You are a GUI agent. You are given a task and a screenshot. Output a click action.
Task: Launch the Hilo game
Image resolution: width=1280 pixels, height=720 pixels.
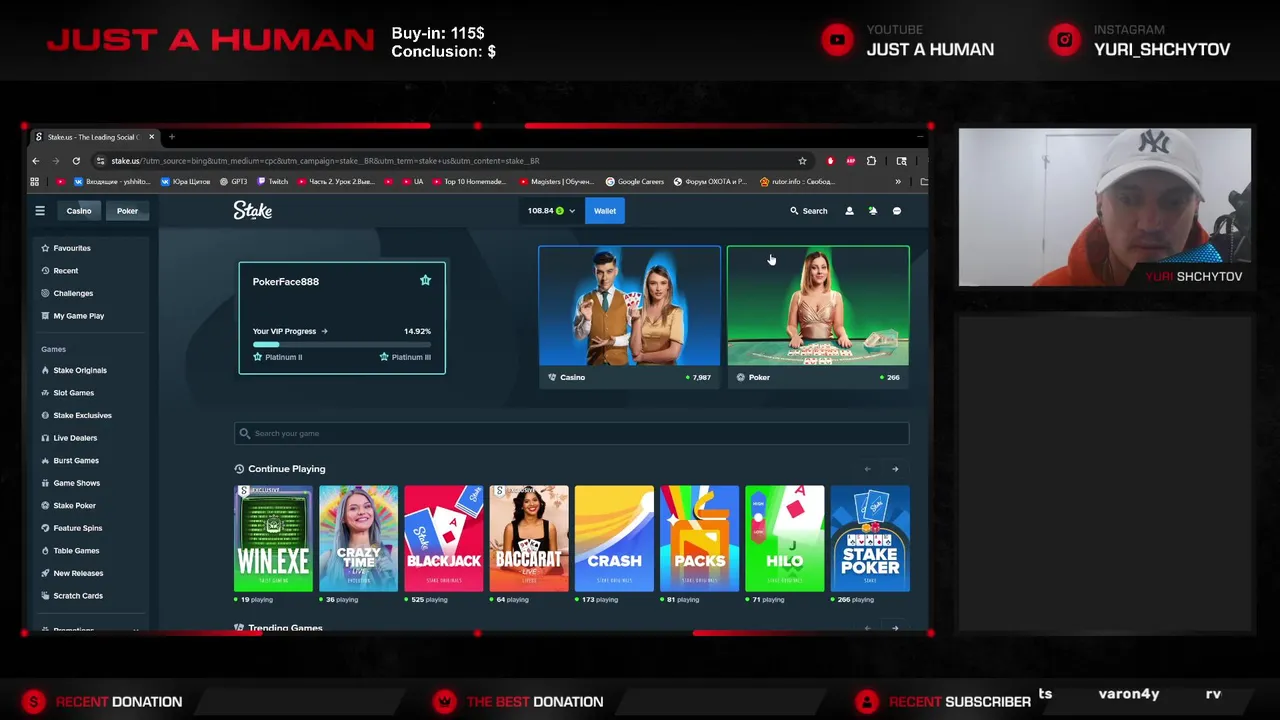(785, 539)
